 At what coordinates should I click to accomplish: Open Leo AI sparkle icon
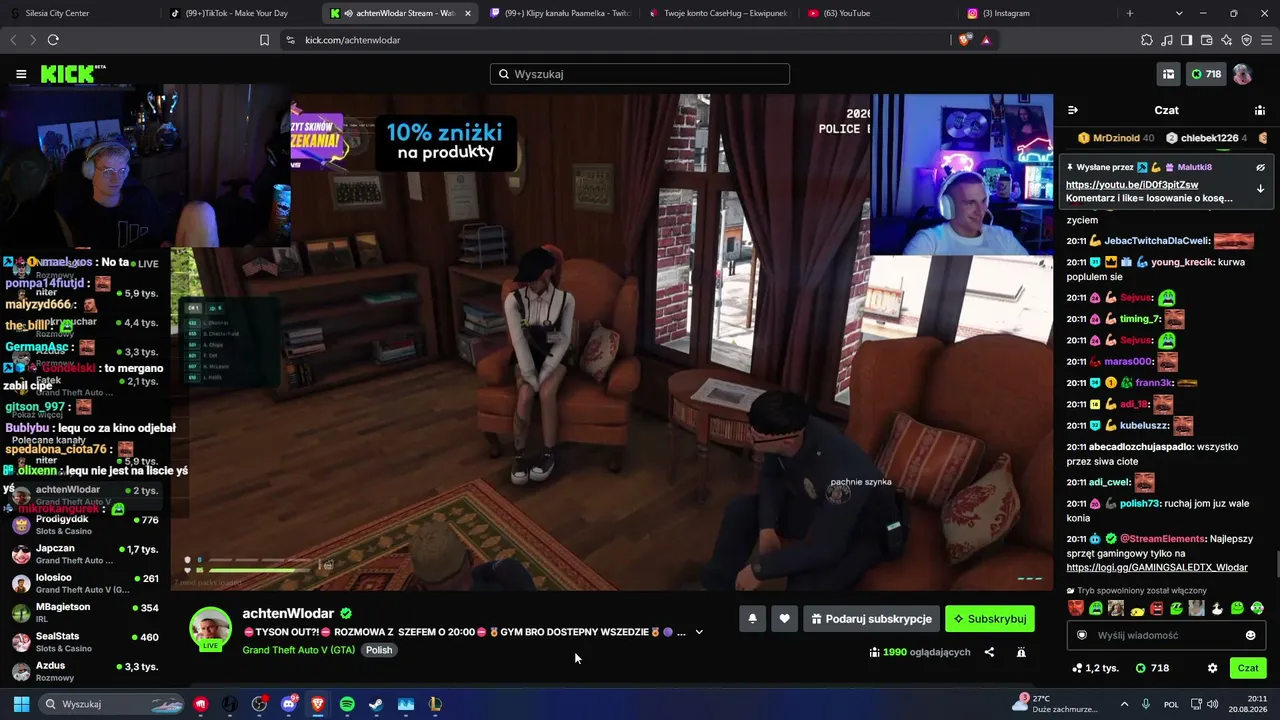coord(1226,40)
